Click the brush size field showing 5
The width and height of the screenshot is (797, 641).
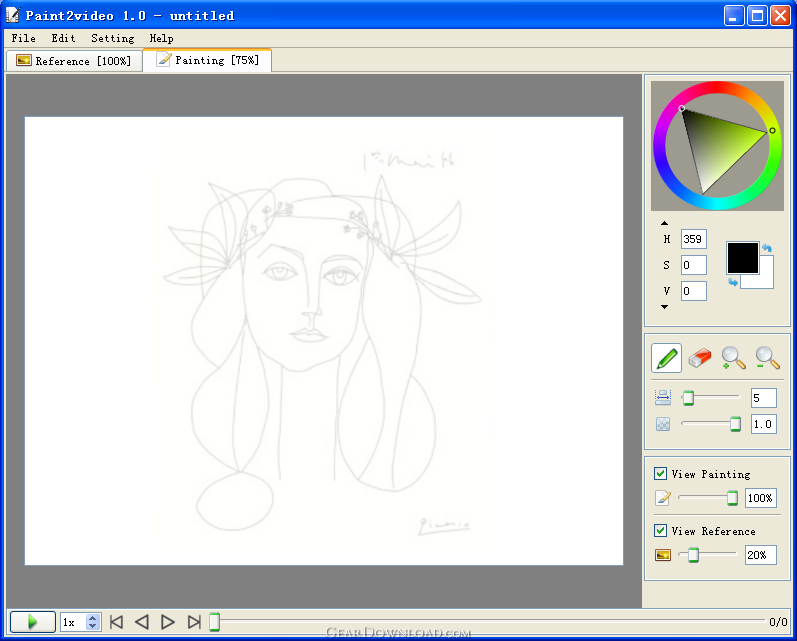(x=763, y=398)
